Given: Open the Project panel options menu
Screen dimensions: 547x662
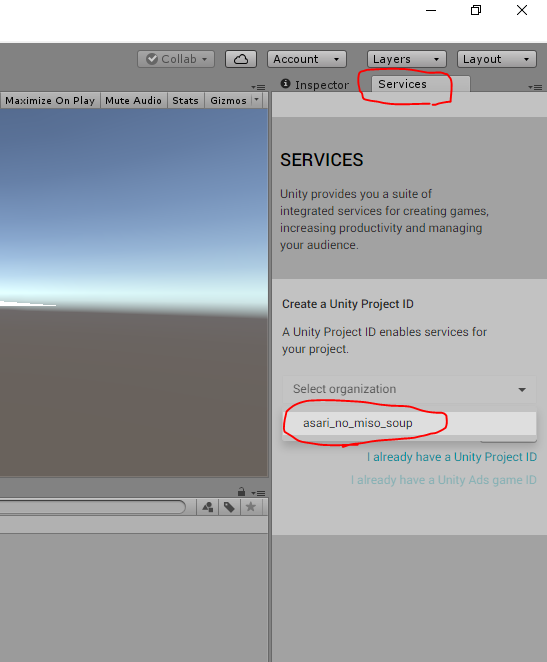Looking at the screenshot, I should (258, 493).
